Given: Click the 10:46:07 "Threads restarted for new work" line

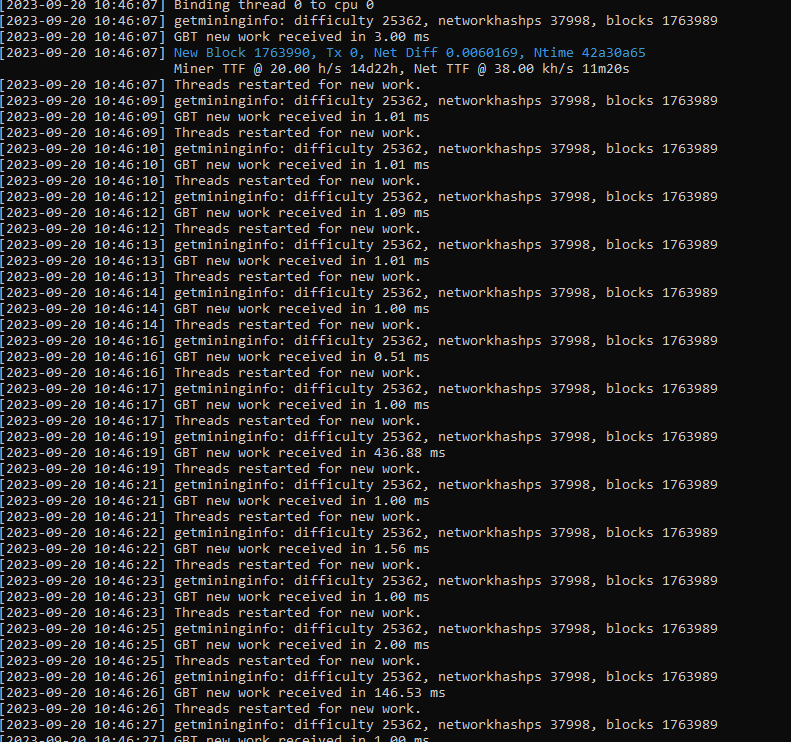Looking at the screenshot, I should point(210,85).
